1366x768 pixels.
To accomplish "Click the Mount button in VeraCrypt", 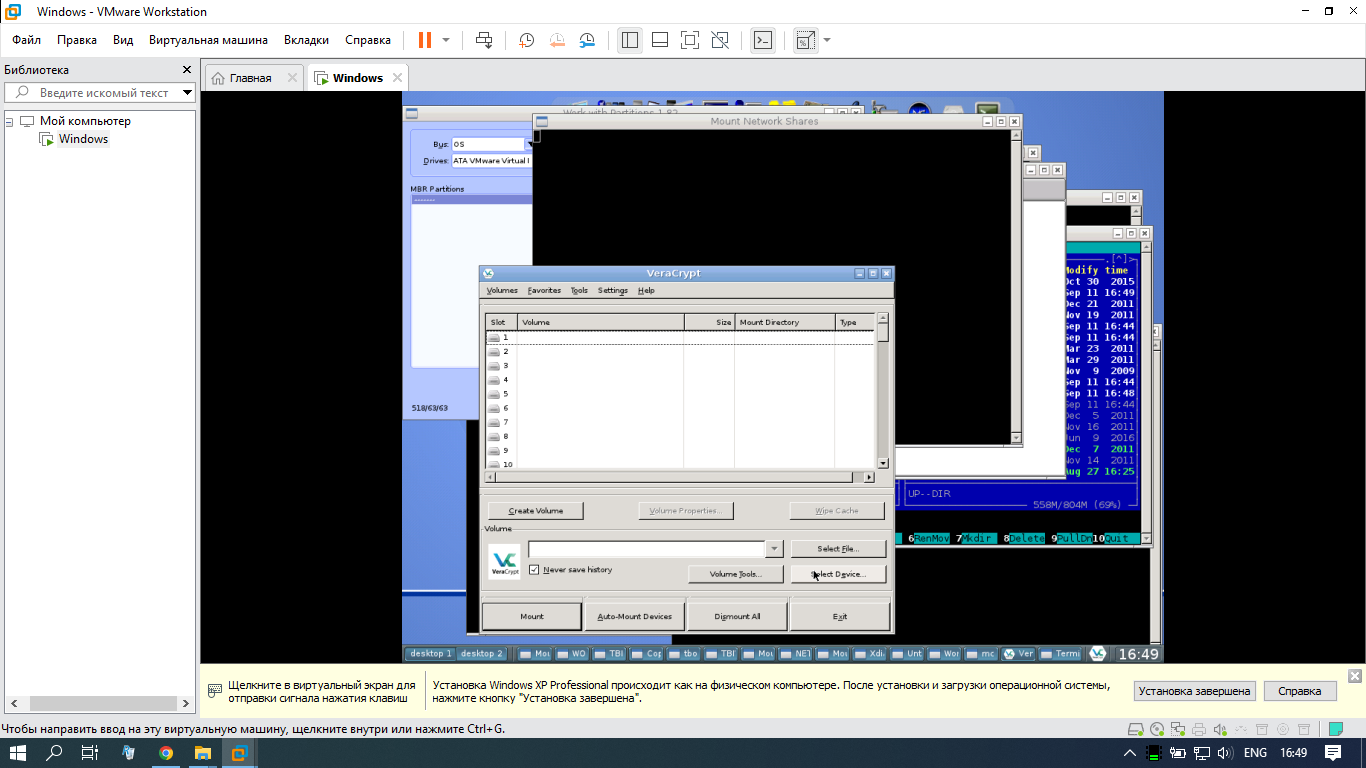I will coord(532,616).
